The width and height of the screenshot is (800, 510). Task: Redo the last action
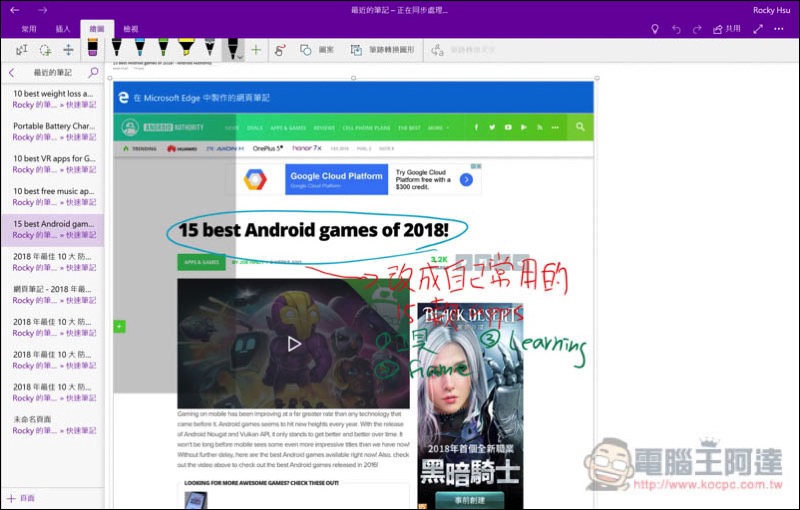pos(697,29)
